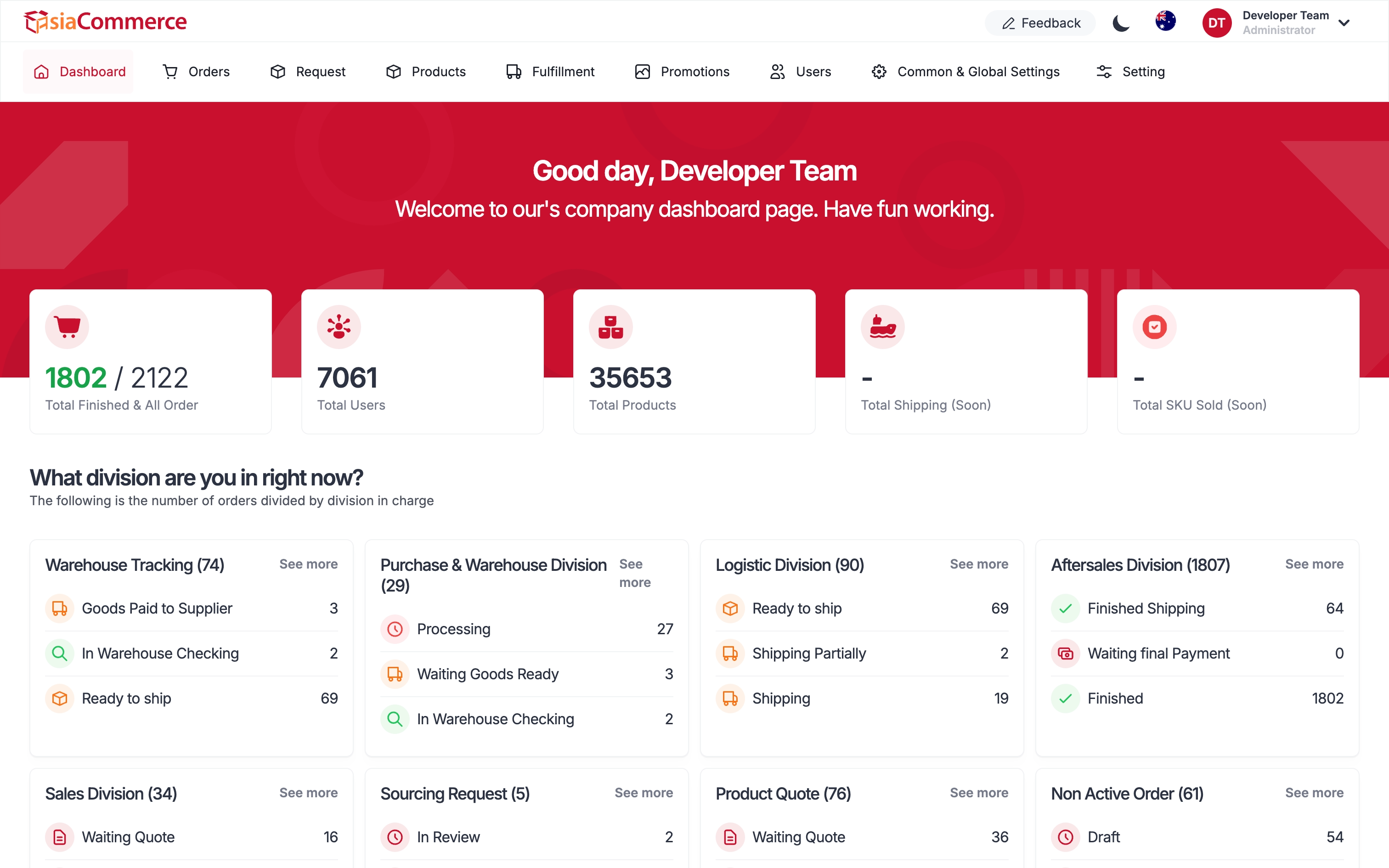Open the Setting menu
1389x868 pixels.
tap(1130, 72)
